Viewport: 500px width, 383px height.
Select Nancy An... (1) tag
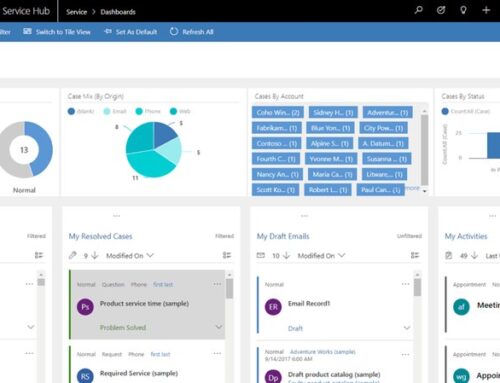coord(277,174)
